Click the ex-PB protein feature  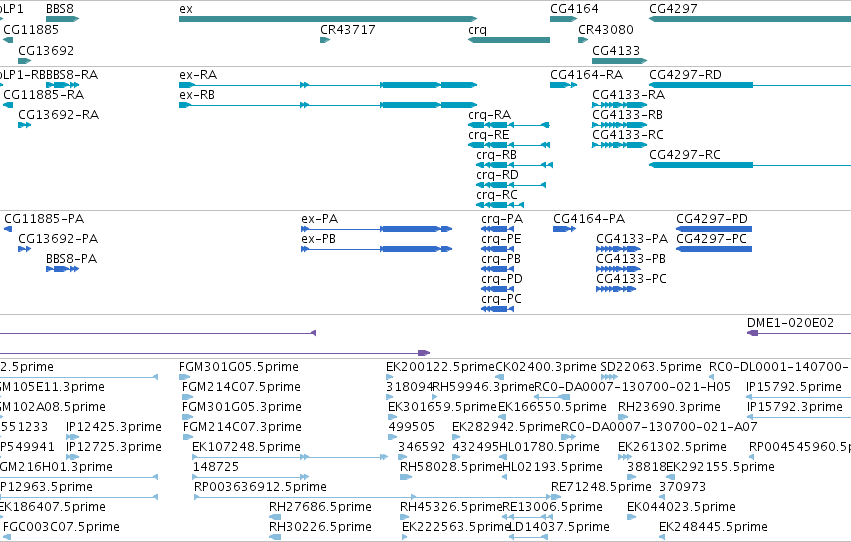(377, 249)
